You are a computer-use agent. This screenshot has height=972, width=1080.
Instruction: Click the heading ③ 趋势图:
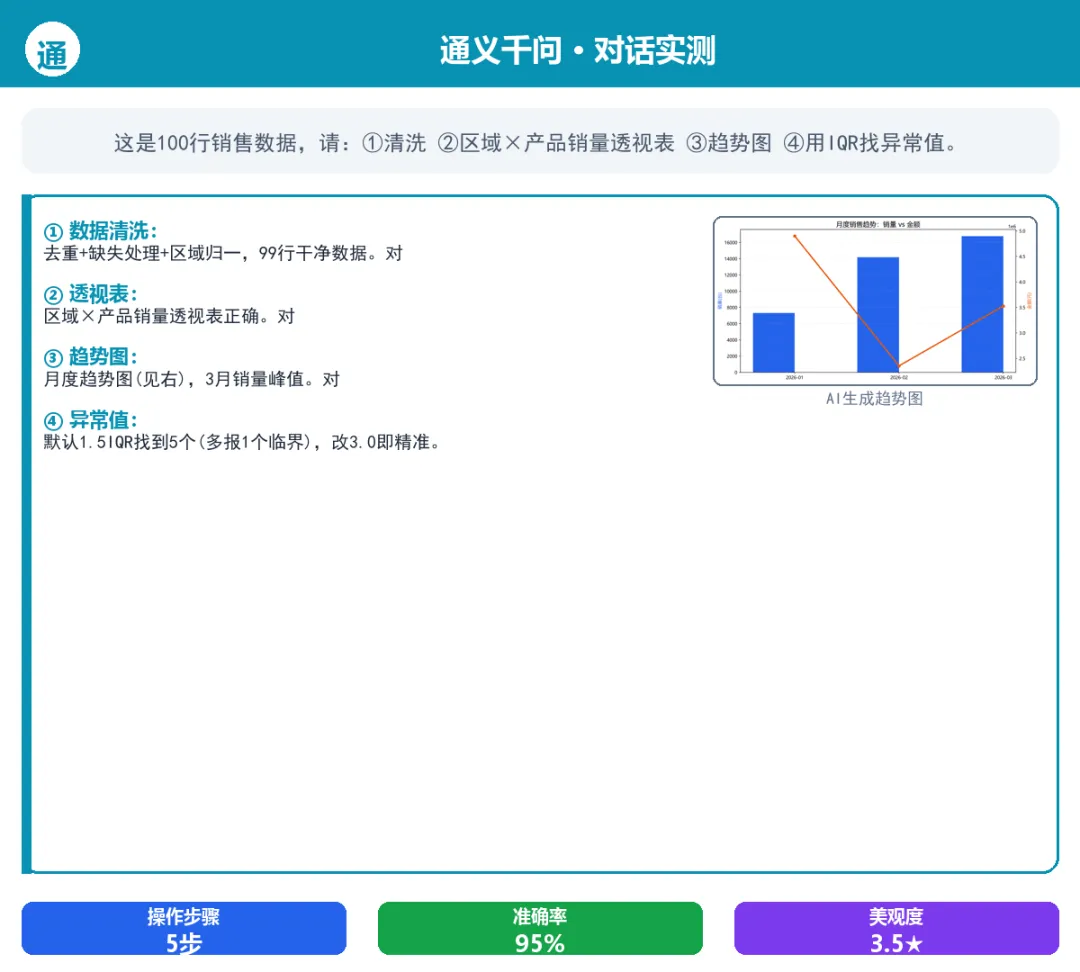coord(91,357)
